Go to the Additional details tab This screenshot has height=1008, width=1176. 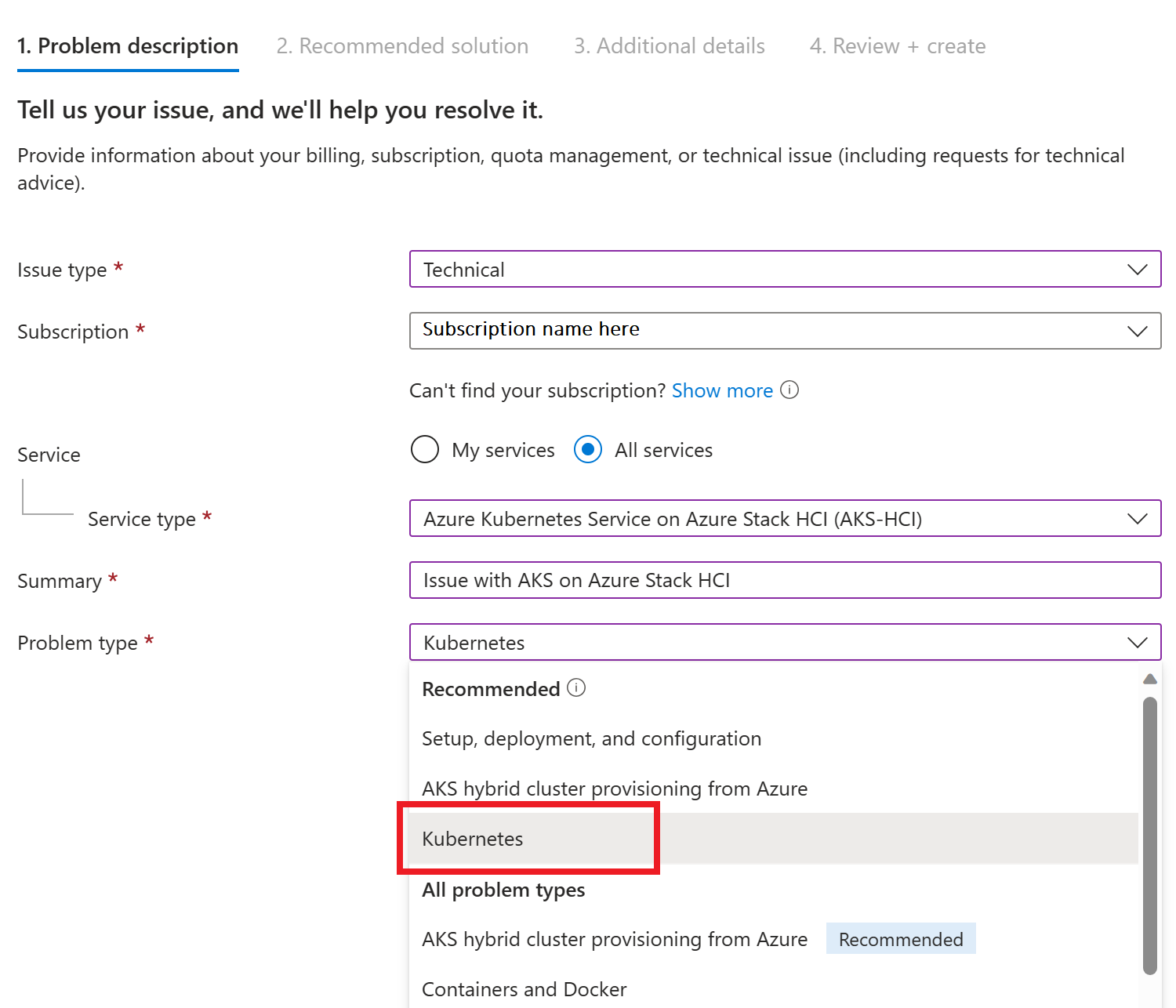(669, 46)
